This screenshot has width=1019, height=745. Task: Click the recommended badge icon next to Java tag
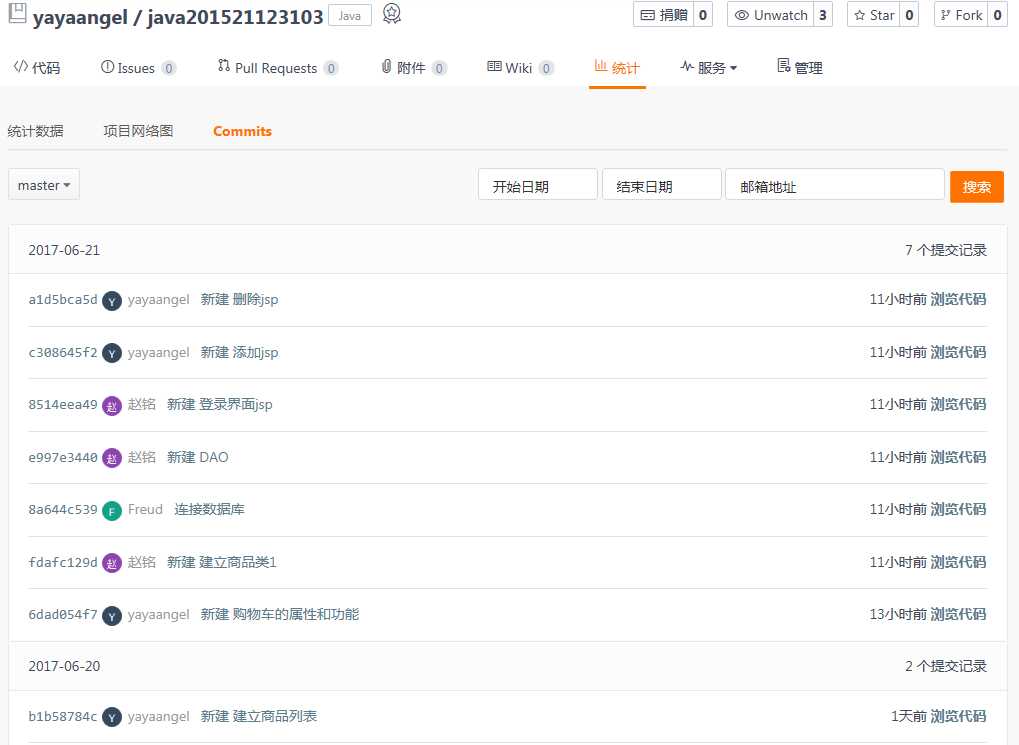click(391, 14)
